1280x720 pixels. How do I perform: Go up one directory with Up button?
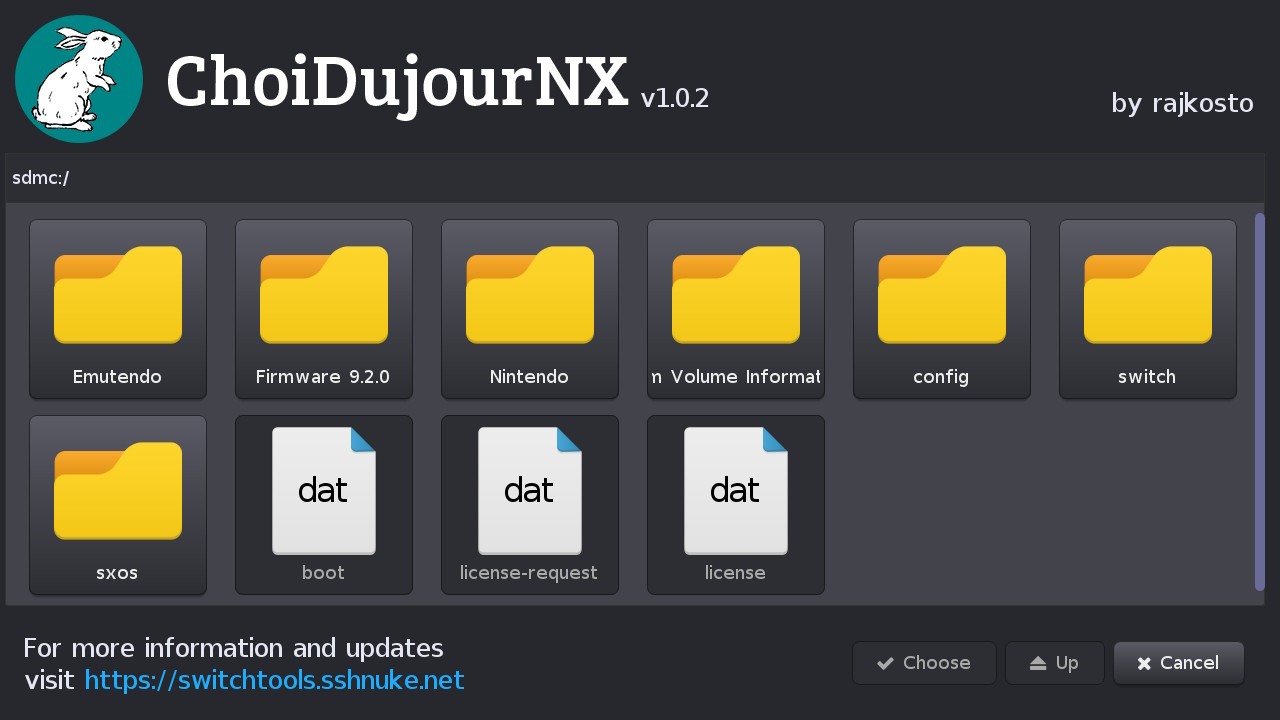(1055, 663)
